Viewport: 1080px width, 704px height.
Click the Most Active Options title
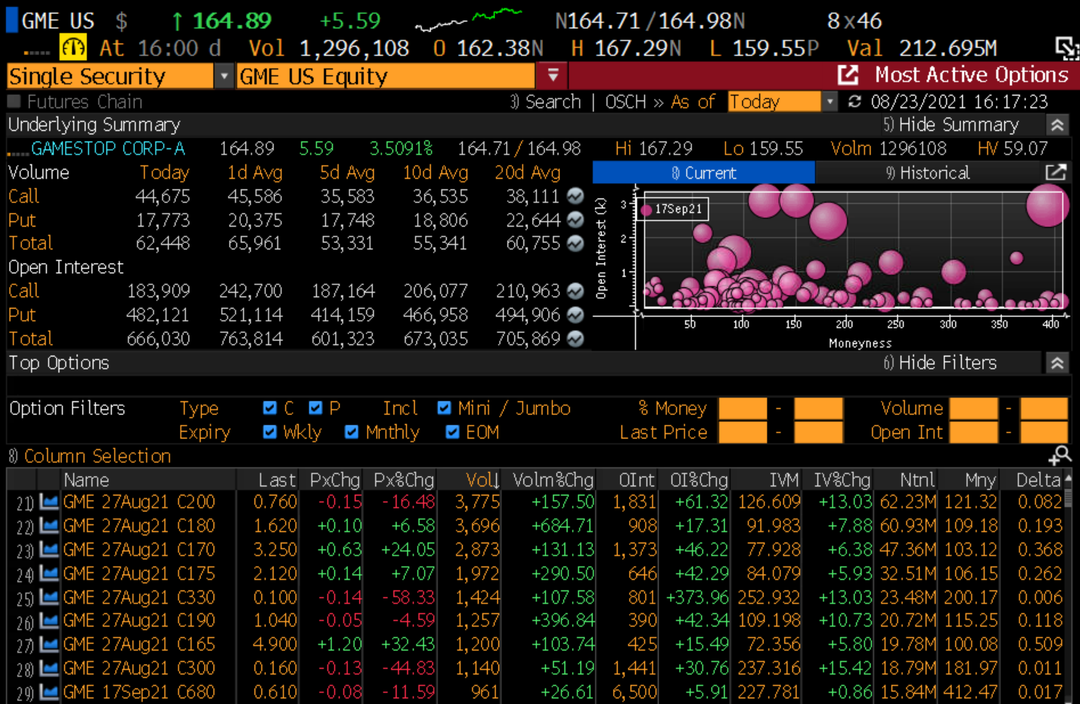pos(971,74)
